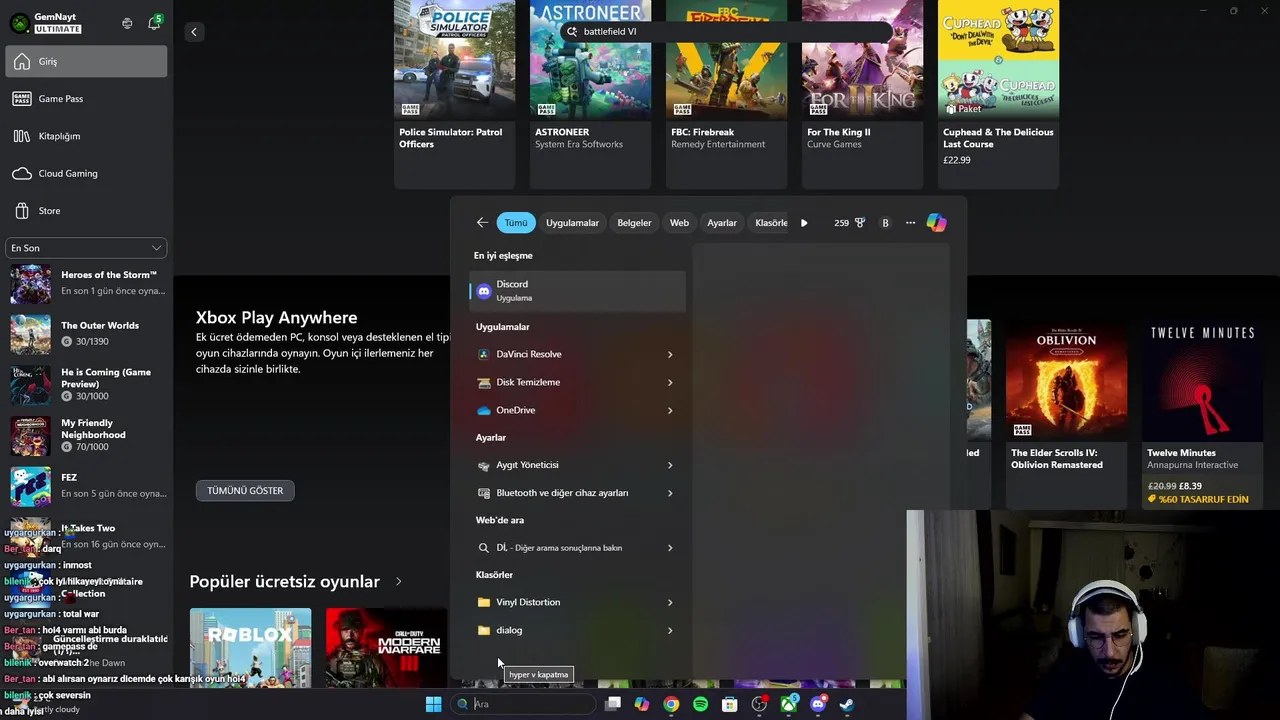Expand DaVinci Resolve result options arrow

[670, 354]
